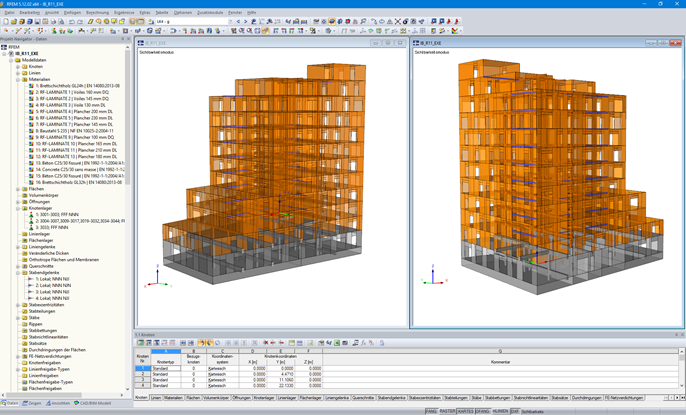
Task: Click the Undo arrow icon
Action: (x=72, y=21)
